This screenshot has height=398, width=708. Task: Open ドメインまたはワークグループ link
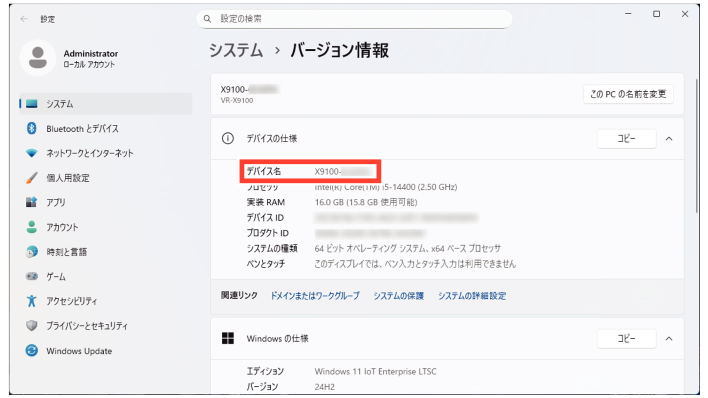pos(315,296)
